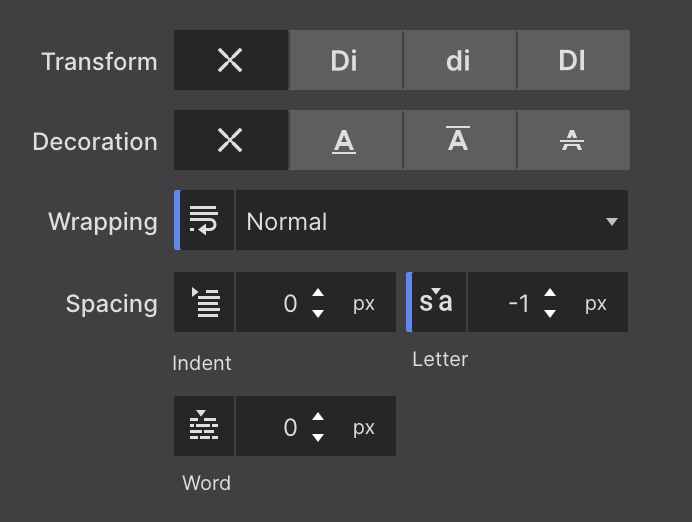The width and height of the screenshot is (692, 522).
Task: Click the Indent caption text
Action: [202, 363]
